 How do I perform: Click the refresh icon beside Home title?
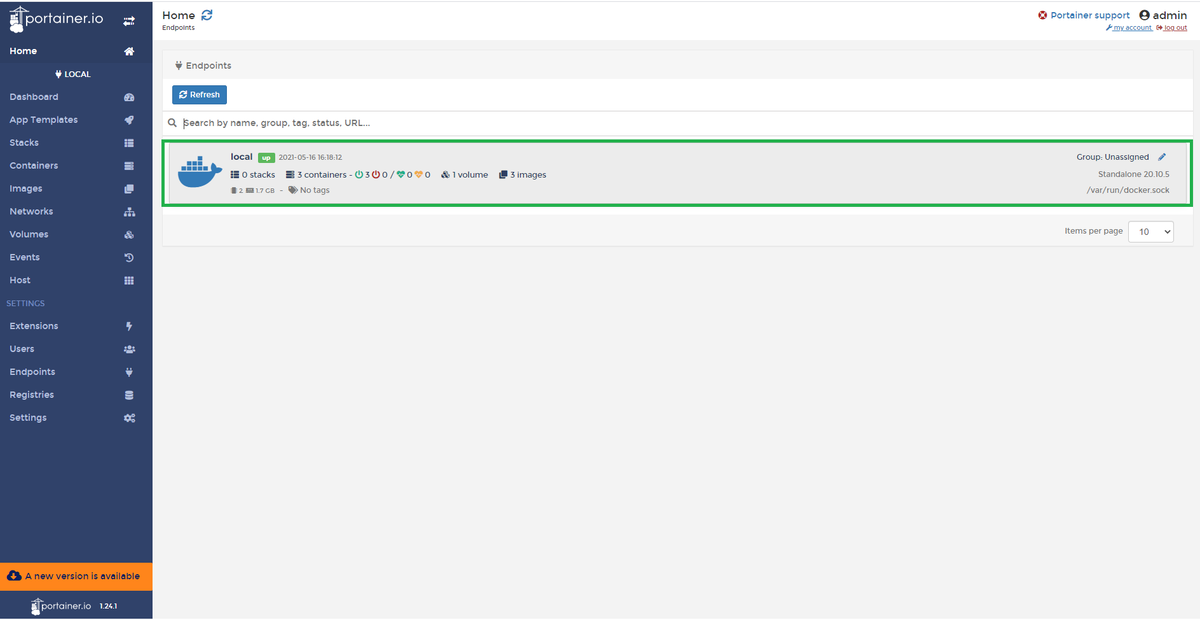pyautogui.click(x=207, y=15)
